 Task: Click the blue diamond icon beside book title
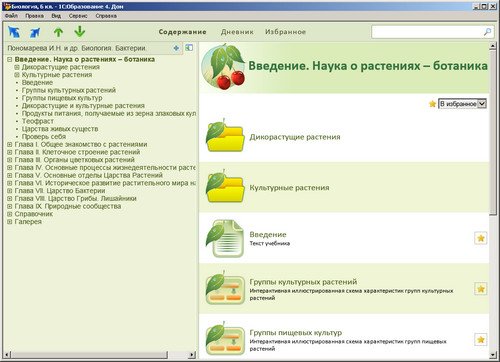coord(176,48)
